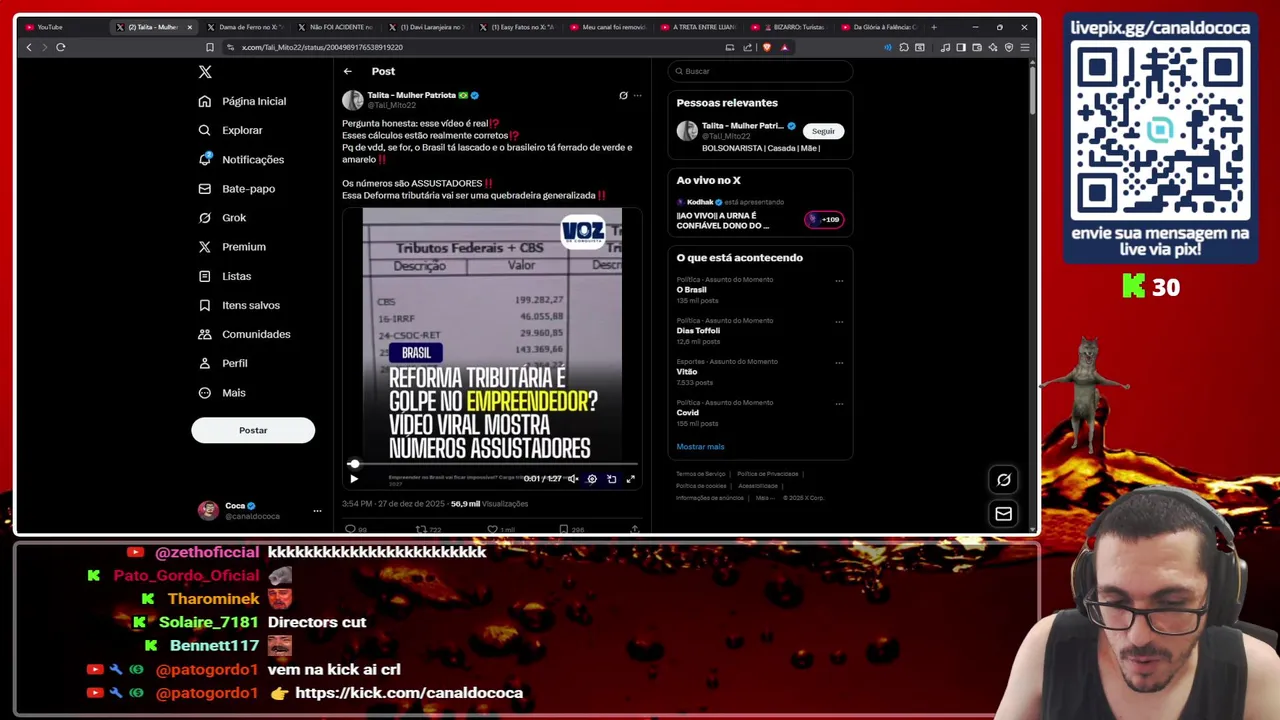Open Talita's profile avatar on the post
This screenshot has width=1280, height=720.
[x=353, y=100]
